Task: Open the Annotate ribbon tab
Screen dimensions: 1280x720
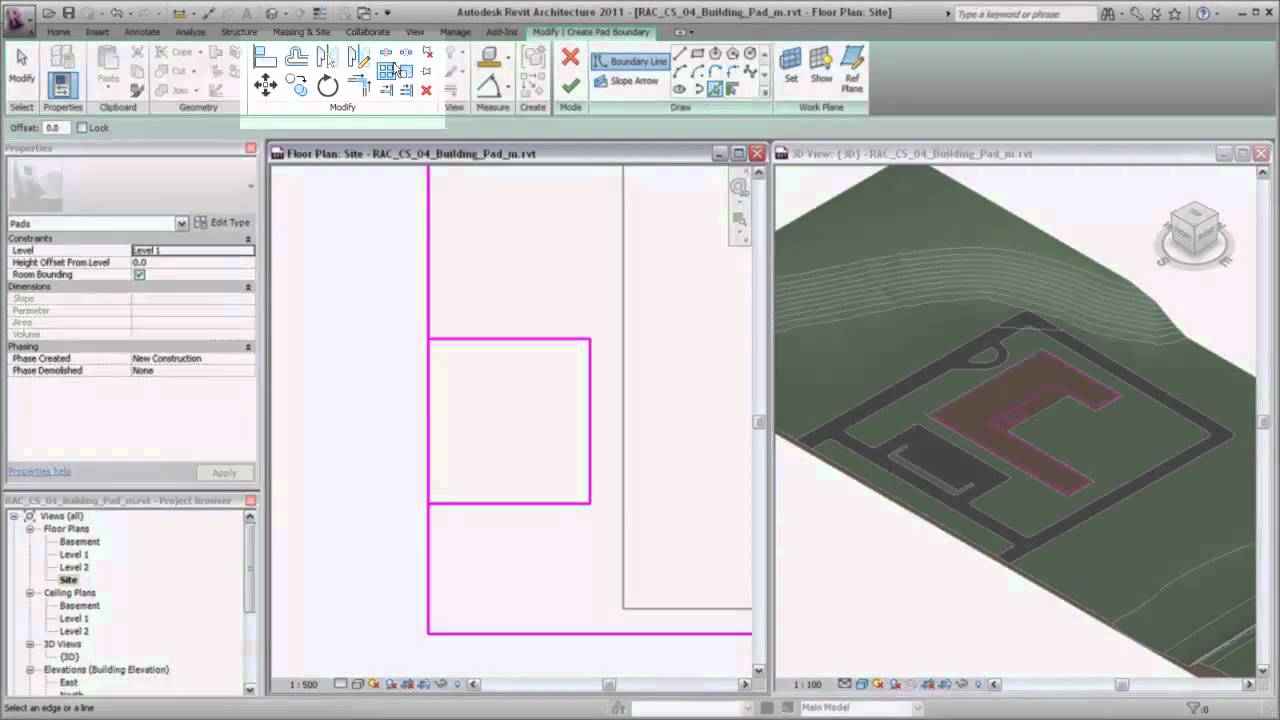Action: [142, 32]
